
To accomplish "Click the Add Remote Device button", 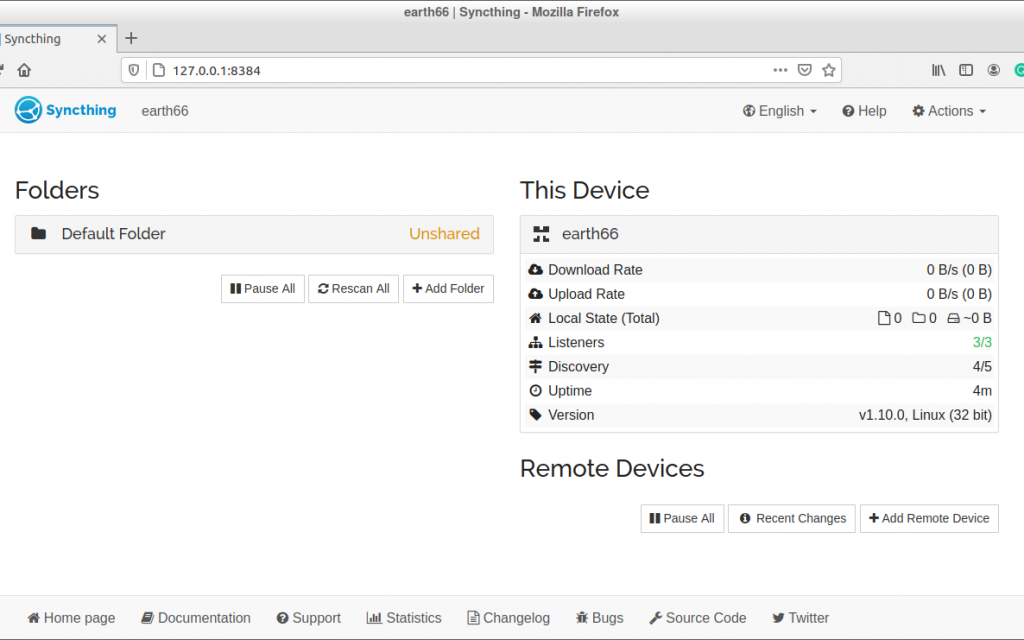I will [928, 518].
